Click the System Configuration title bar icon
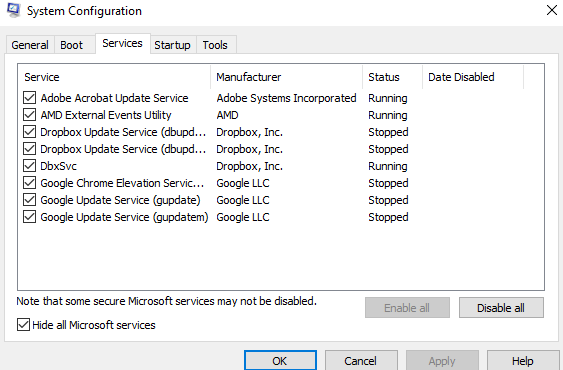 coord(13,10)
